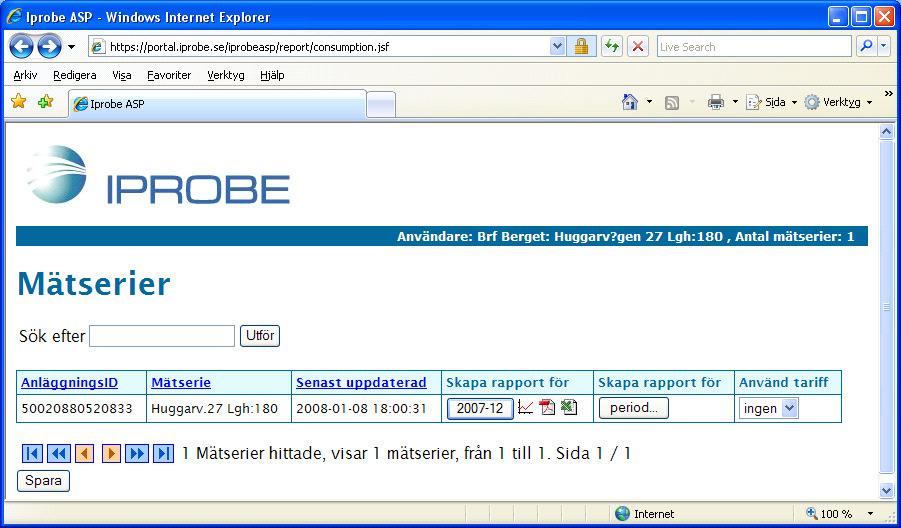The image size is (901, 528).
Task: Click the Användare: Brf Berget info bar text
Action: 626,236
